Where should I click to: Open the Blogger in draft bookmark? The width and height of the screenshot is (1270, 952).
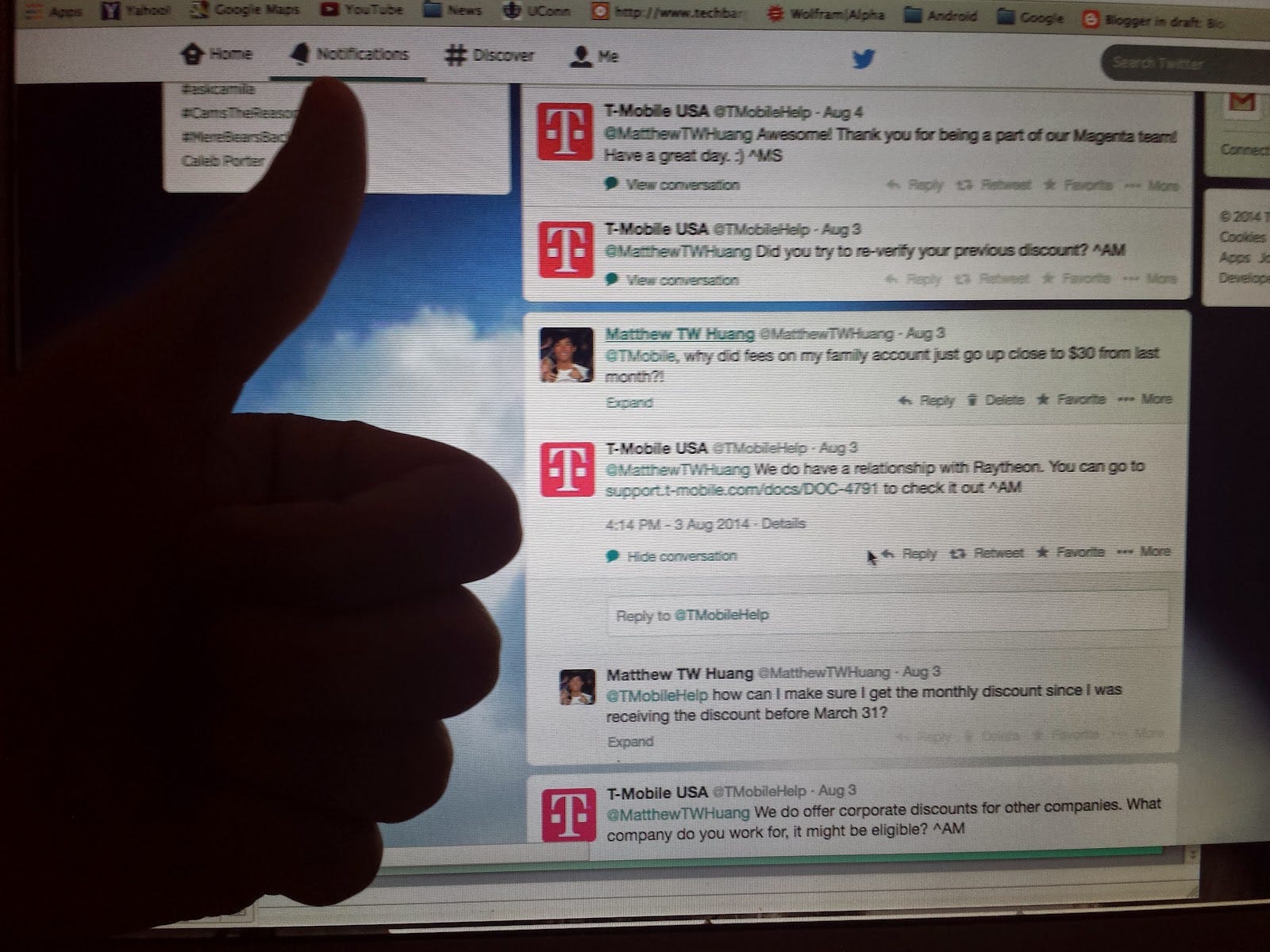[1155, 20]
